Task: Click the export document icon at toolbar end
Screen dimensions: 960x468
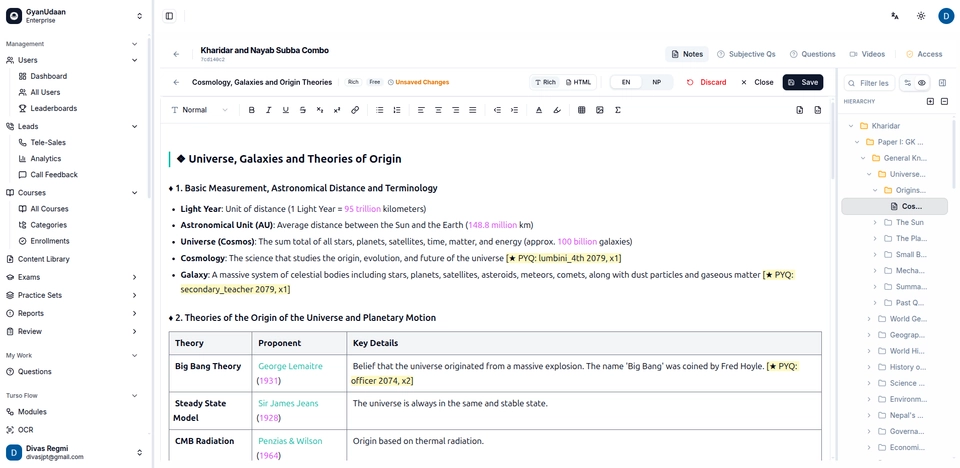Action: point(817,110)
